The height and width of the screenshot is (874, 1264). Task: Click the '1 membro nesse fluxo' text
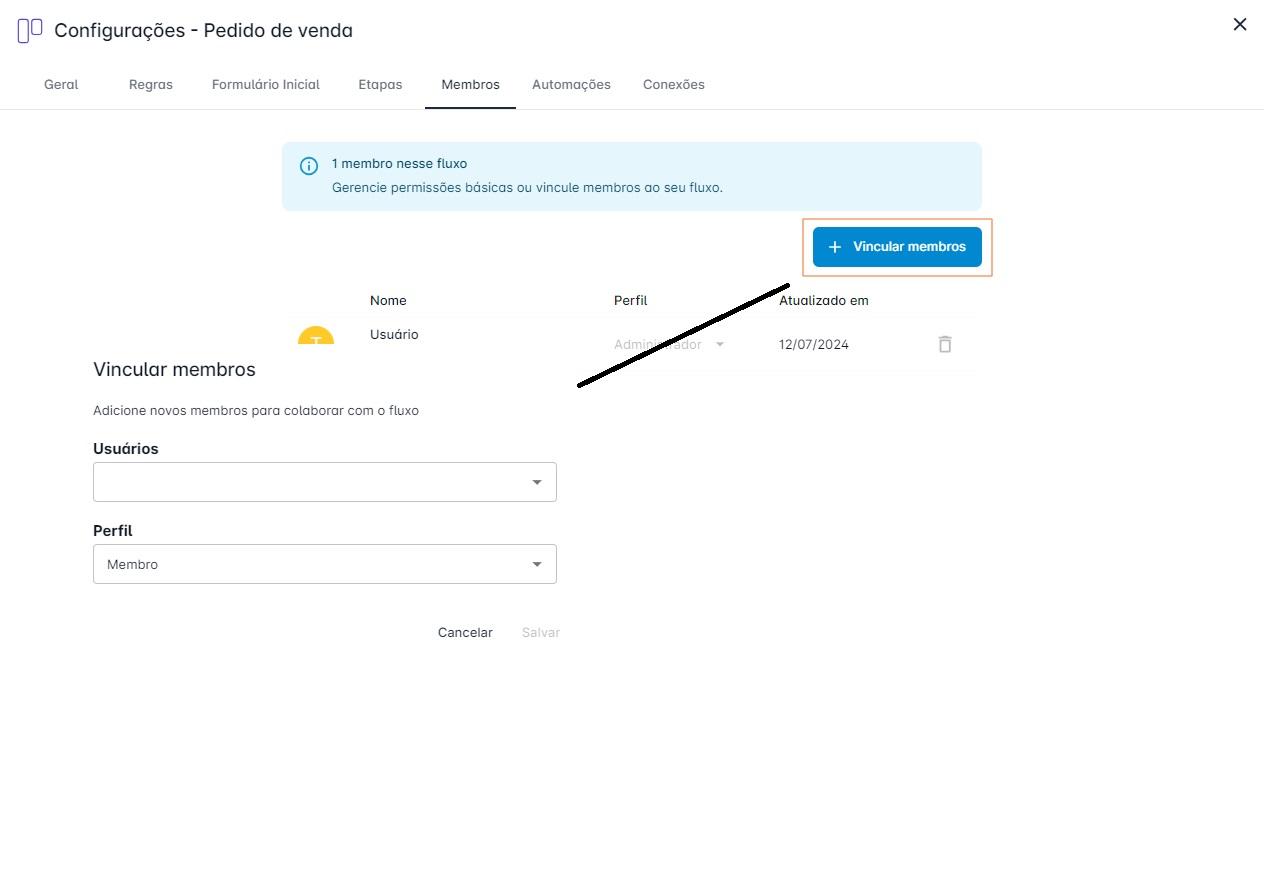coord(399,163)
